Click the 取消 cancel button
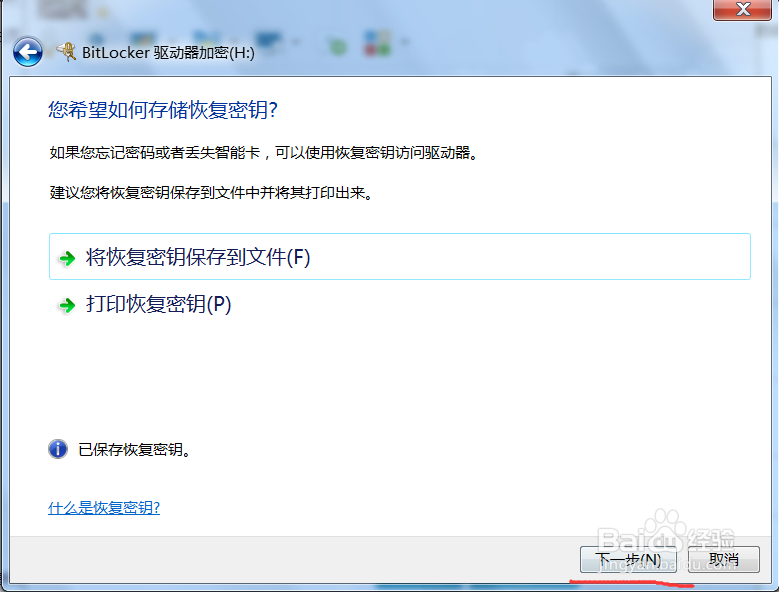Screen dimensions: 779x592 [723, 560]
